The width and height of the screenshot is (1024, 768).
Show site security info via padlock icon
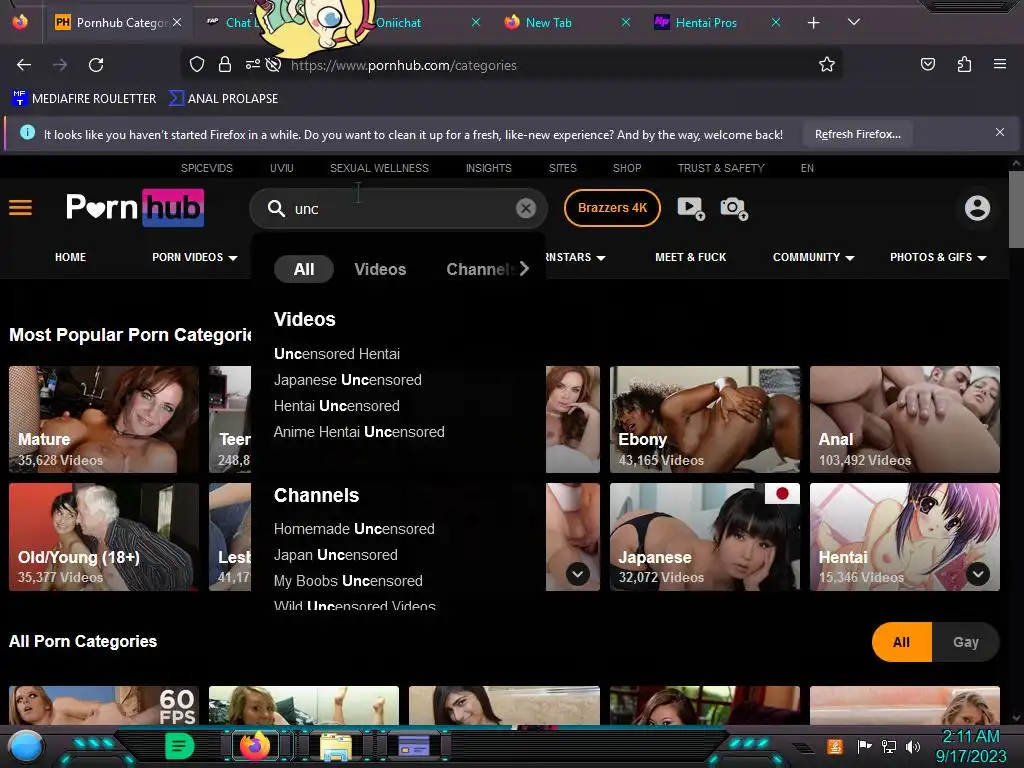click(x=225, y=64)
